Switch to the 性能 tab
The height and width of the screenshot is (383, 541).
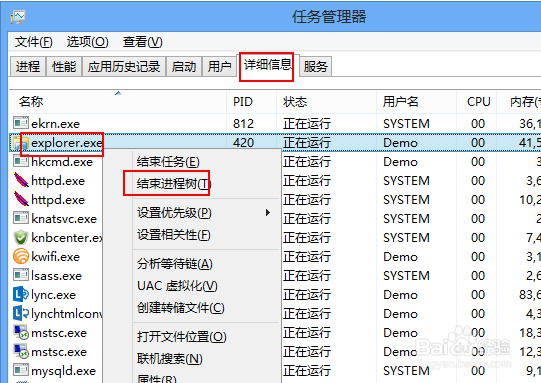tap(64, 66)
